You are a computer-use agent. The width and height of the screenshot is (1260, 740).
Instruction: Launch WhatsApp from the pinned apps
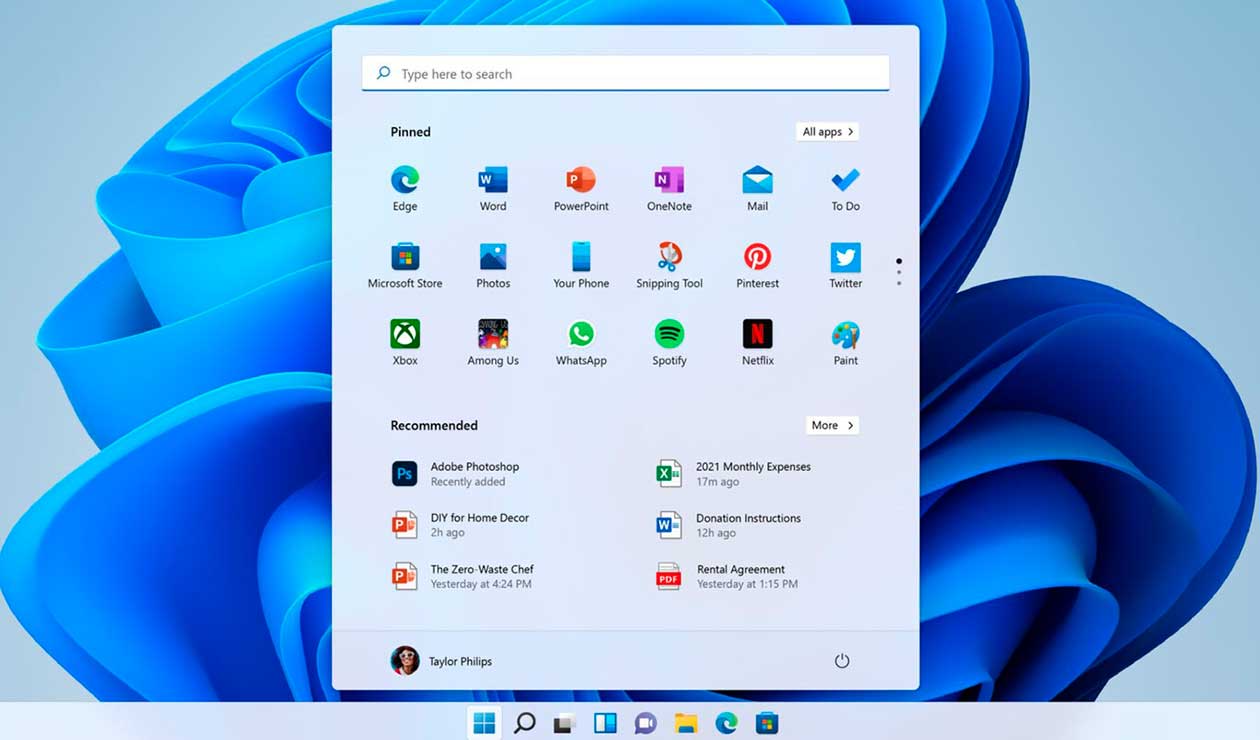click(581, 343)
